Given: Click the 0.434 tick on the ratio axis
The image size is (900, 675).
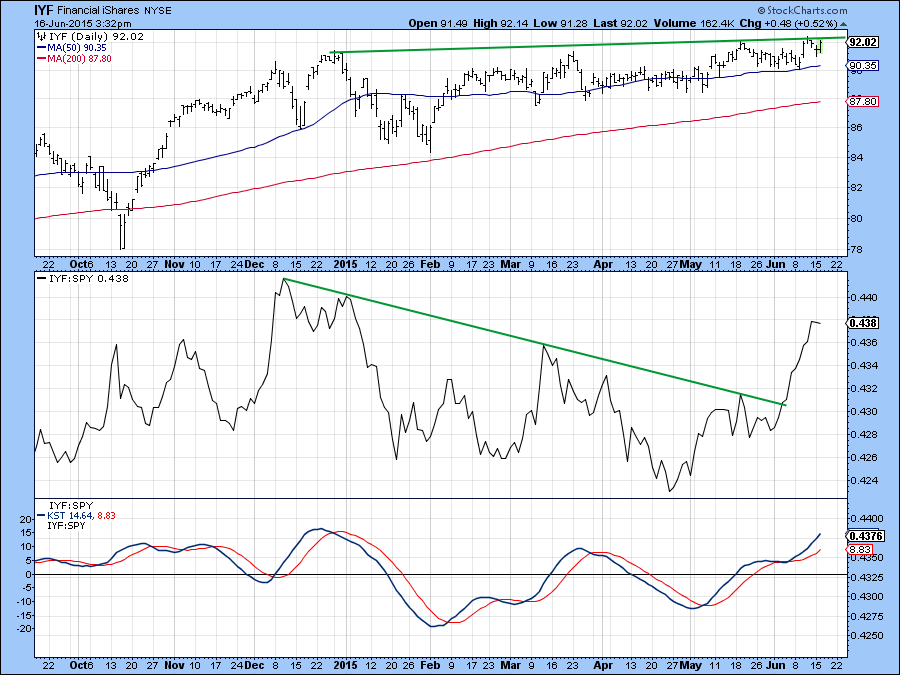Looking at the screenshot, I should [863, 366].
